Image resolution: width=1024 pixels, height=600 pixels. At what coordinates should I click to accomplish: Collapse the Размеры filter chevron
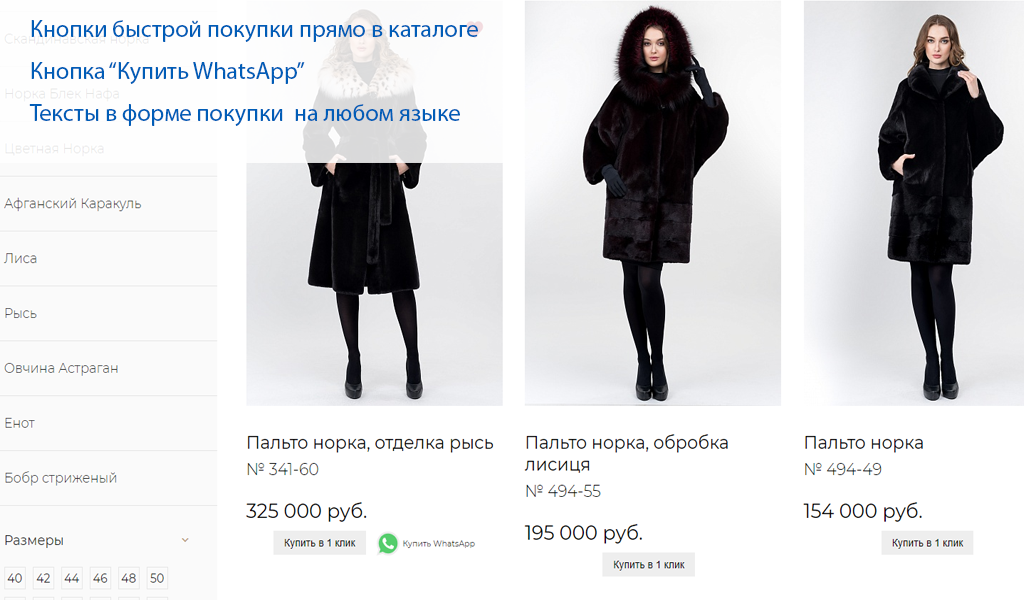click(x=185, y=540)
